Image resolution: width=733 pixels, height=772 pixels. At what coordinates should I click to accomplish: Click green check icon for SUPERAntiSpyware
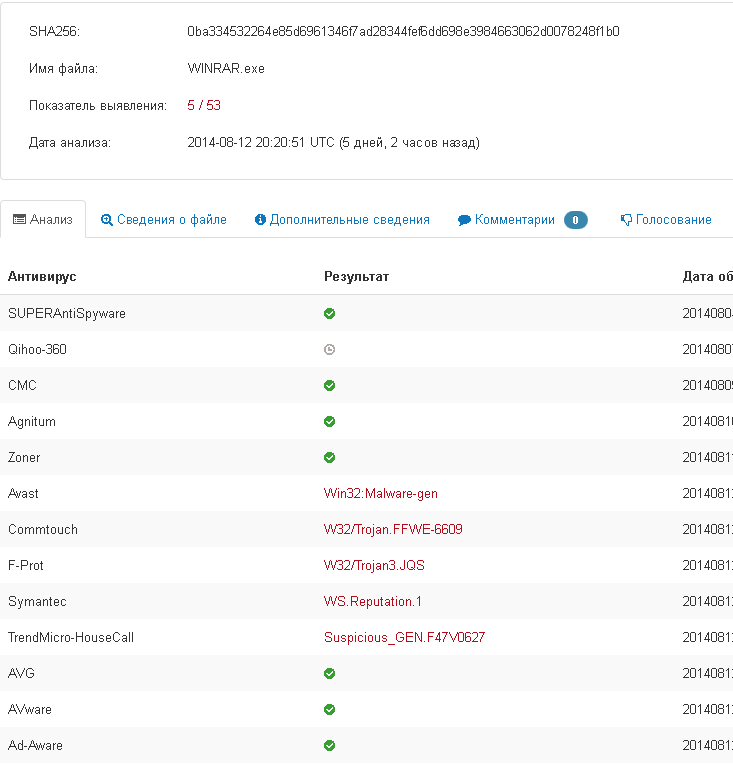point(329,313)
